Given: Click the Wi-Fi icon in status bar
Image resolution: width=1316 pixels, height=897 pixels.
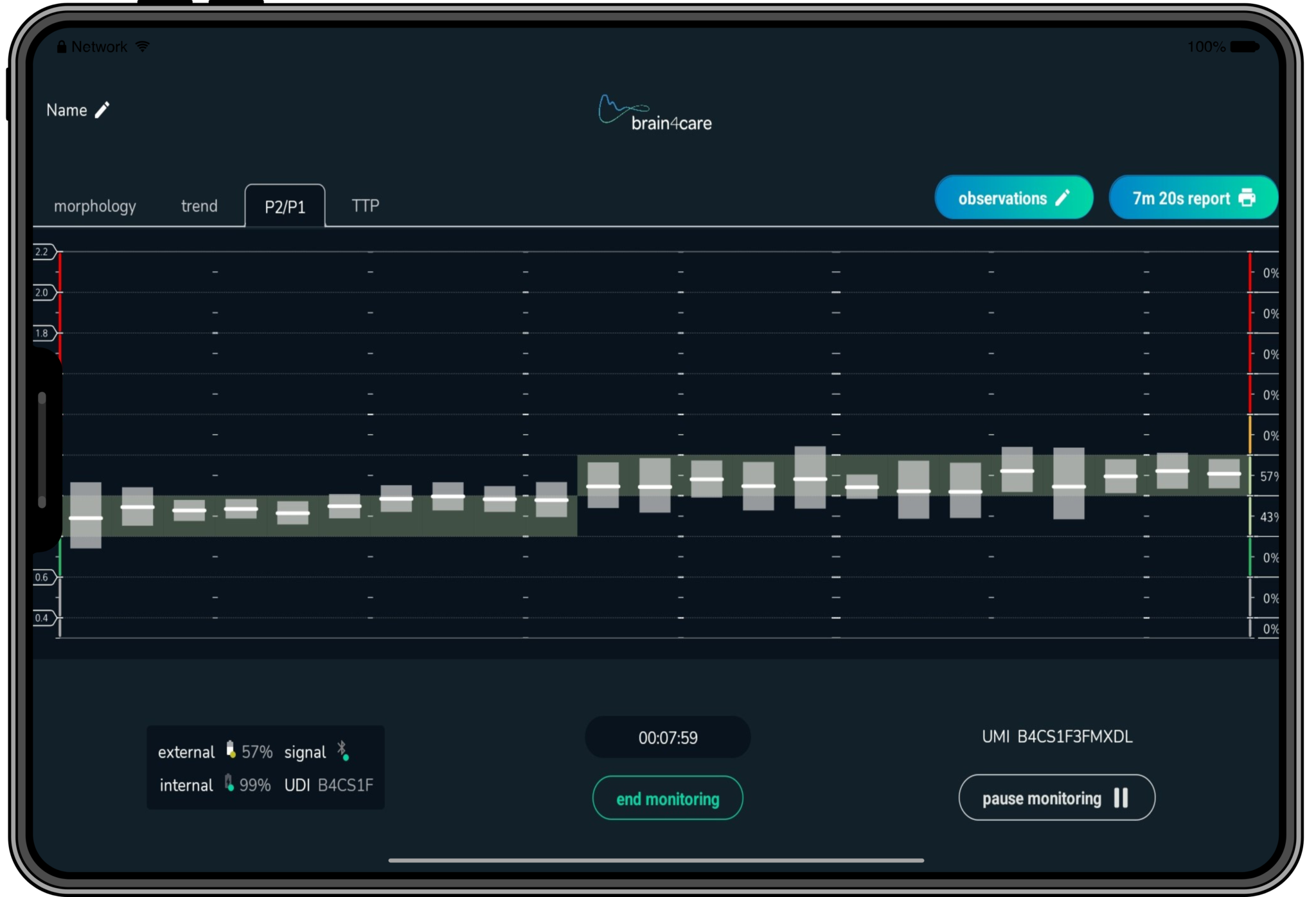Looking at the screenshot, I should 143,46.
